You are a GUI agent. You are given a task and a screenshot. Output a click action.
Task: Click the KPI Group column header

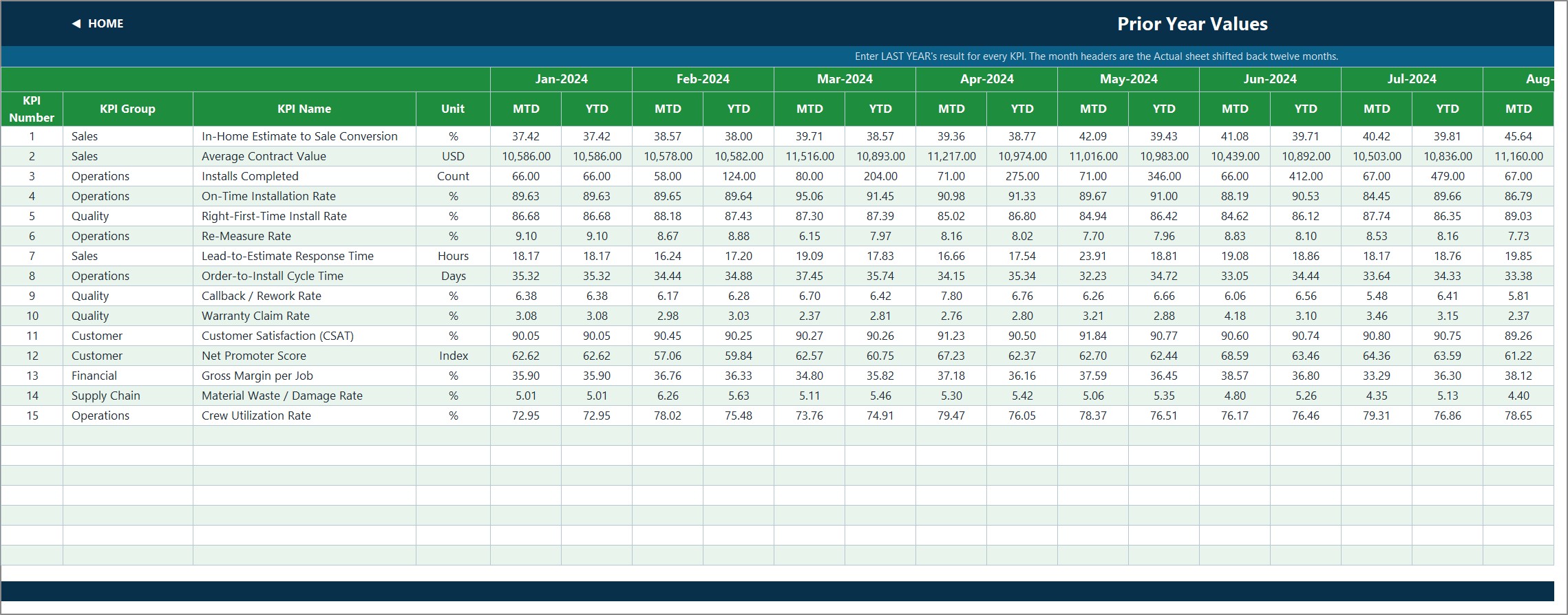point(128,109)
